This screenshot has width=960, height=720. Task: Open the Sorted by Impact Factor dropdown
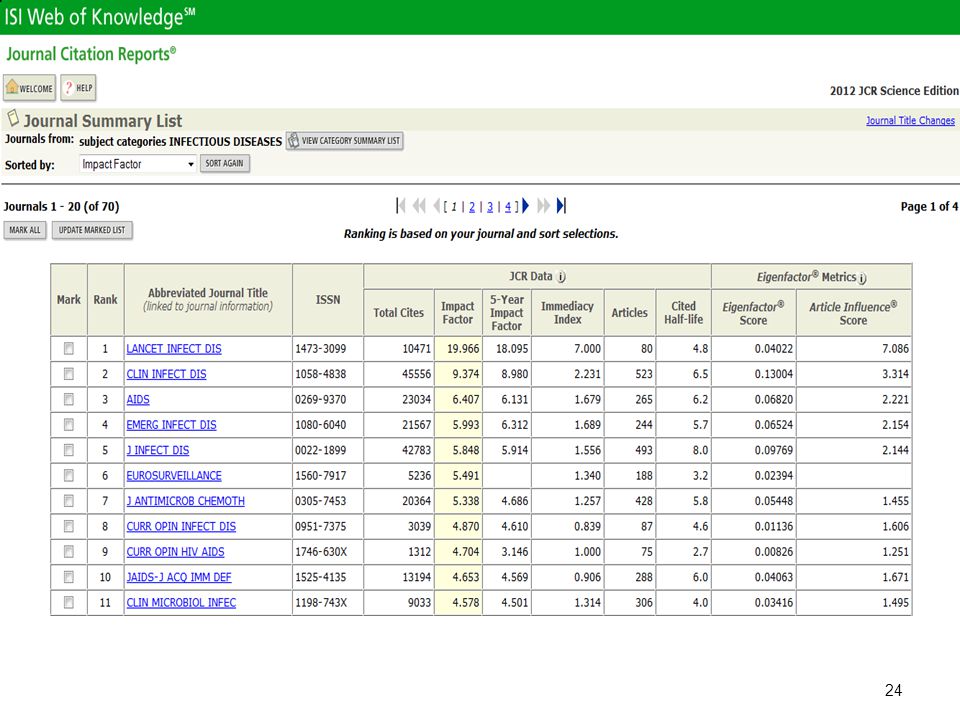coord(138,164)
